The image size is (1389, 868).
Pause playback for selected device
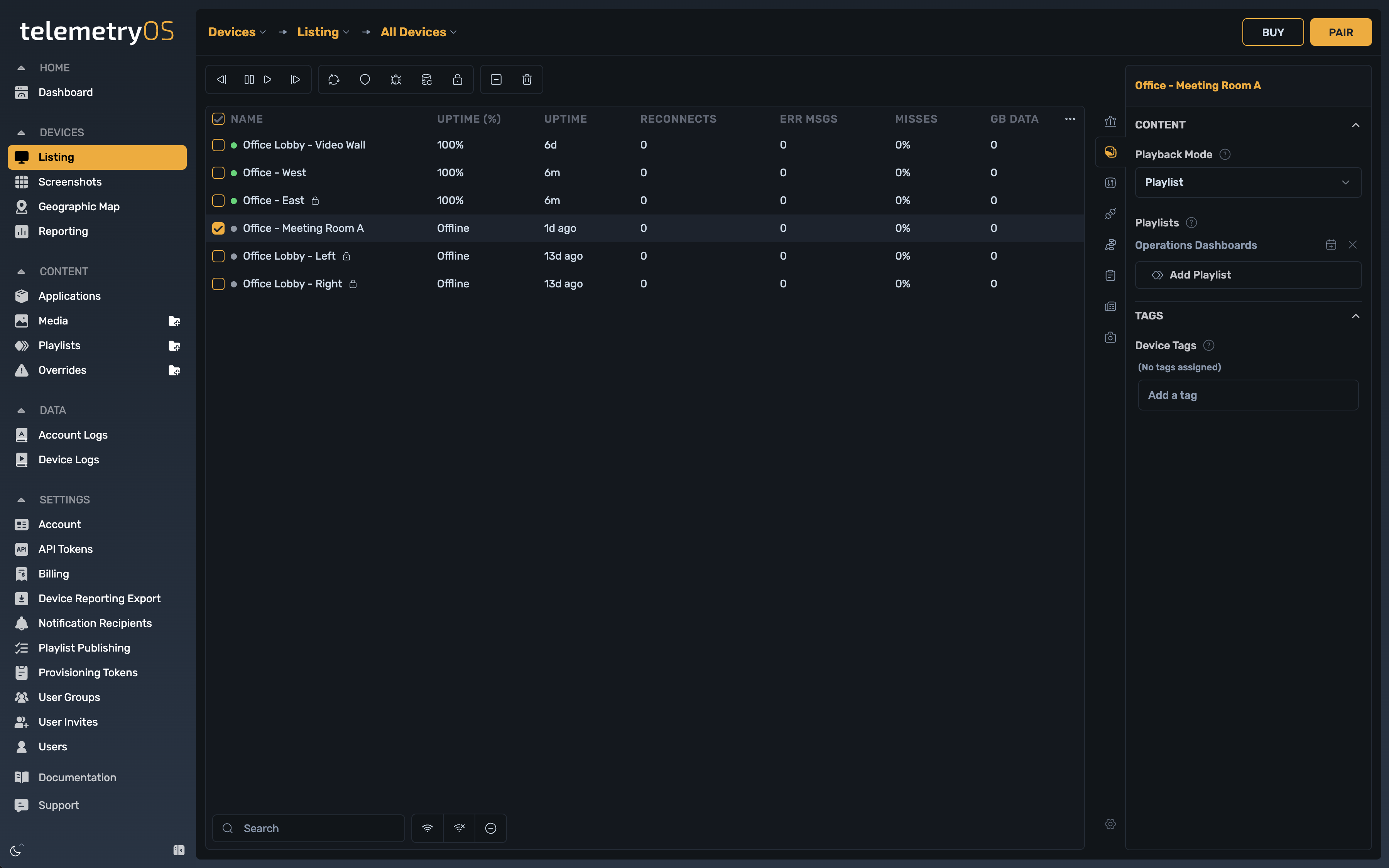pyautogui.click(x=248, y=79)
